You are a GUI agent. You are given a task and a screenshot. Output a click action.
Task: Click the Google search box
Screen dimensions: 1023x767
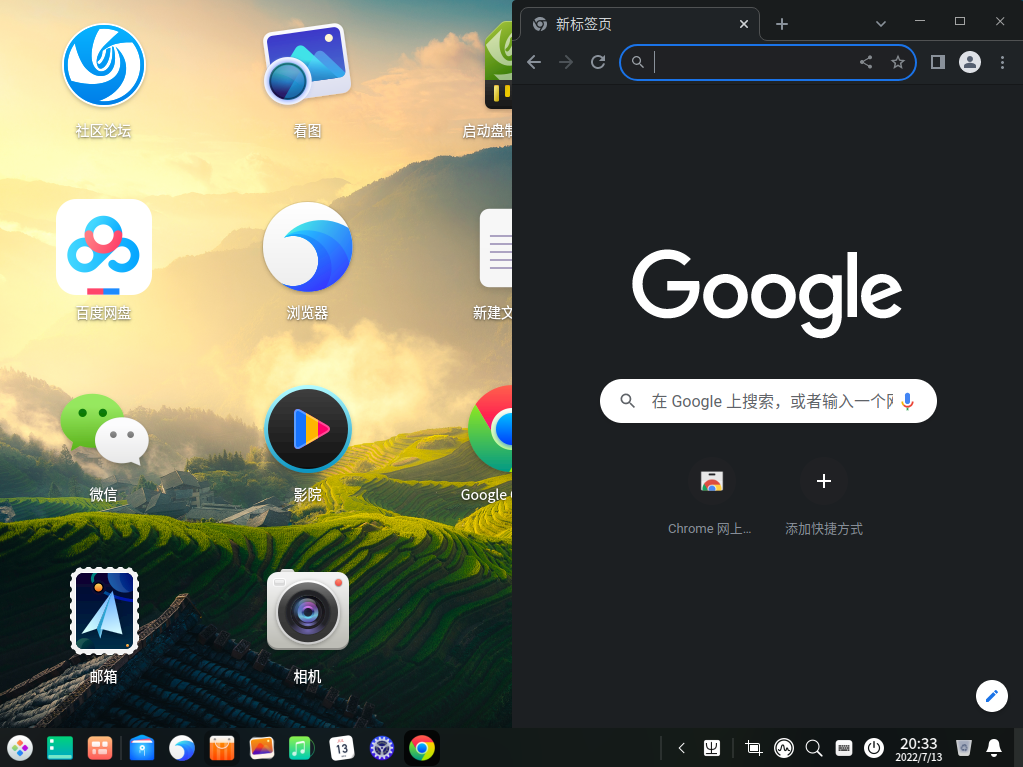click(x=768, y=400)
